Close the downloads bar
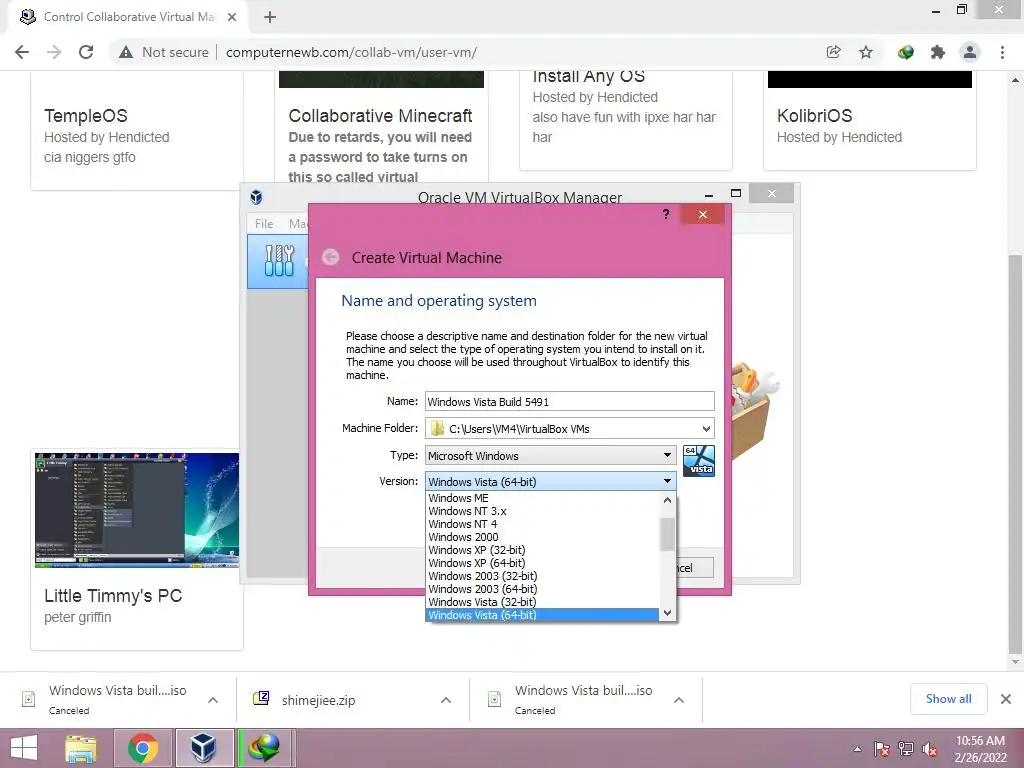Viewport: 1024px width, 768px height. coord(1006,699)
